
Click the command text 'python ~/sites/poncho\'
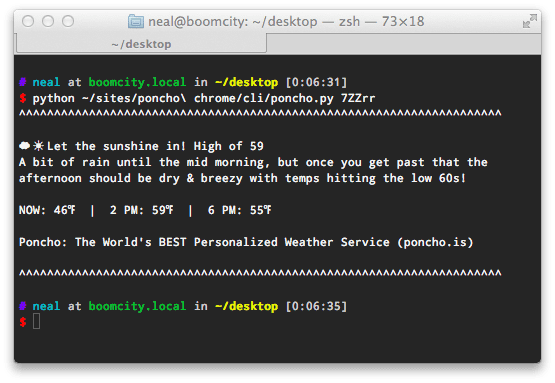(109, 98)
